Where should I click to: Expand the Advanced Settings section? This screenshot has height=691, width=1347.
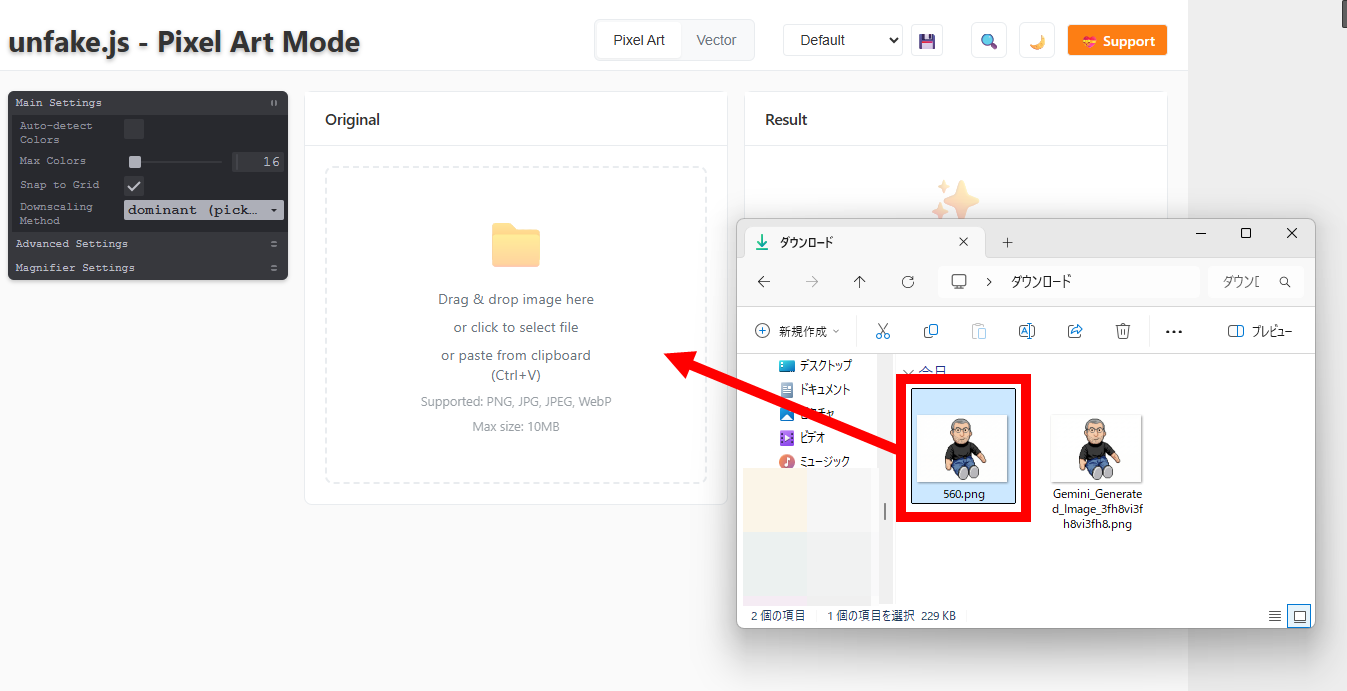point(148,244)
